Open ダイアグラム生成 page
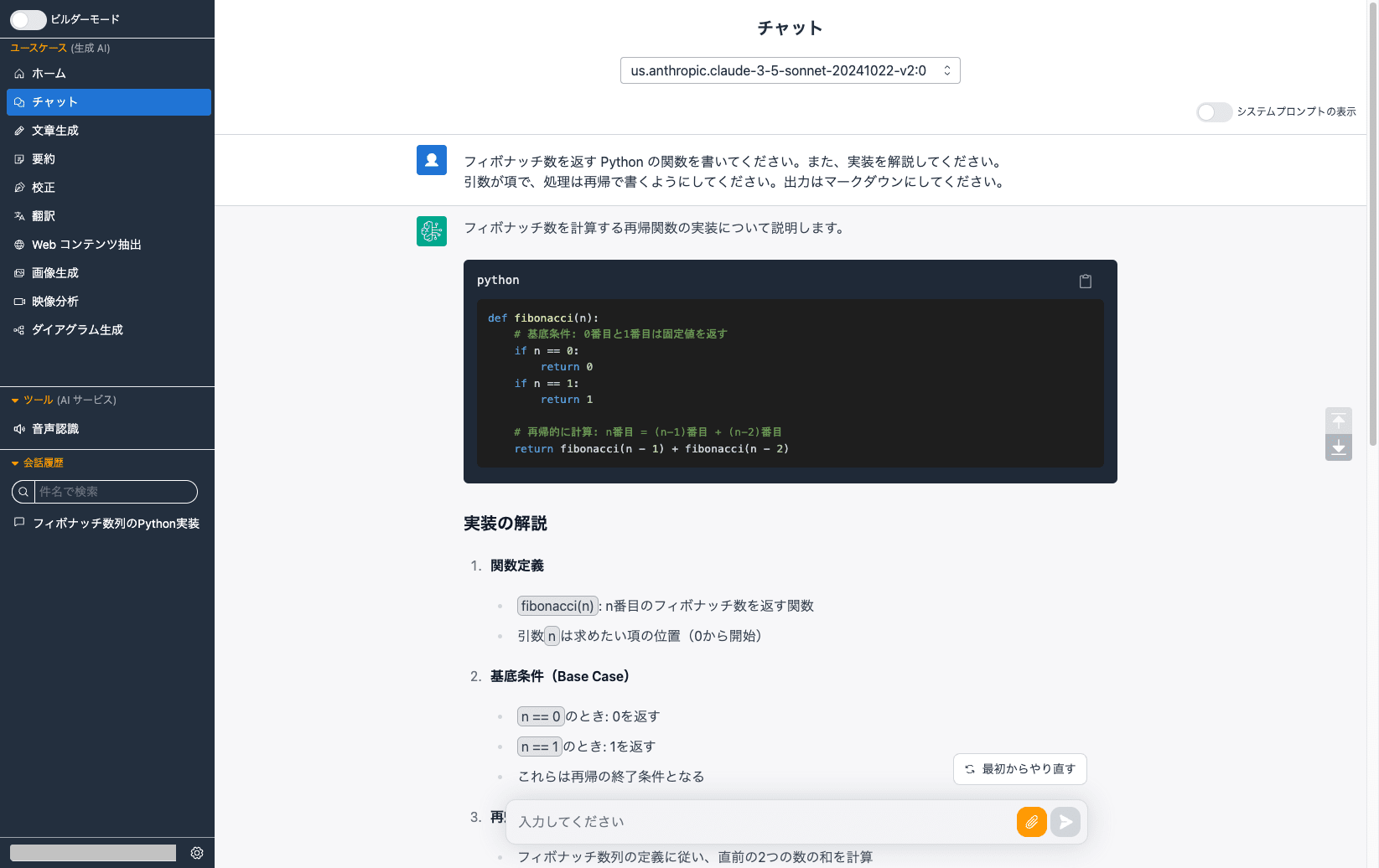Viewport: 1379px width, 868px height. pyautogui.click(x=109, y=330)
